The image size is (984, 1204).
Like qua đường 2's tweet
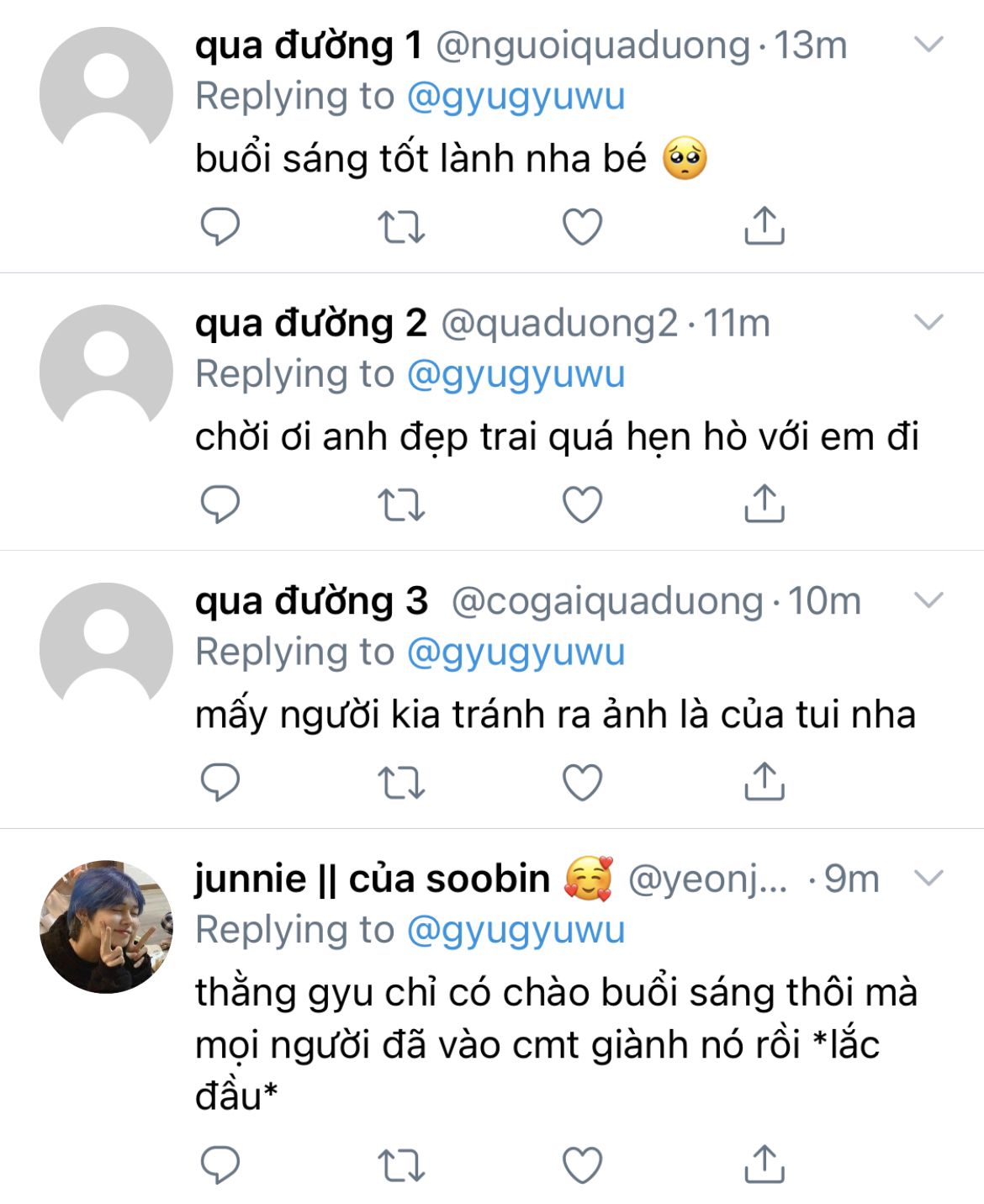[x=582, y=504]
